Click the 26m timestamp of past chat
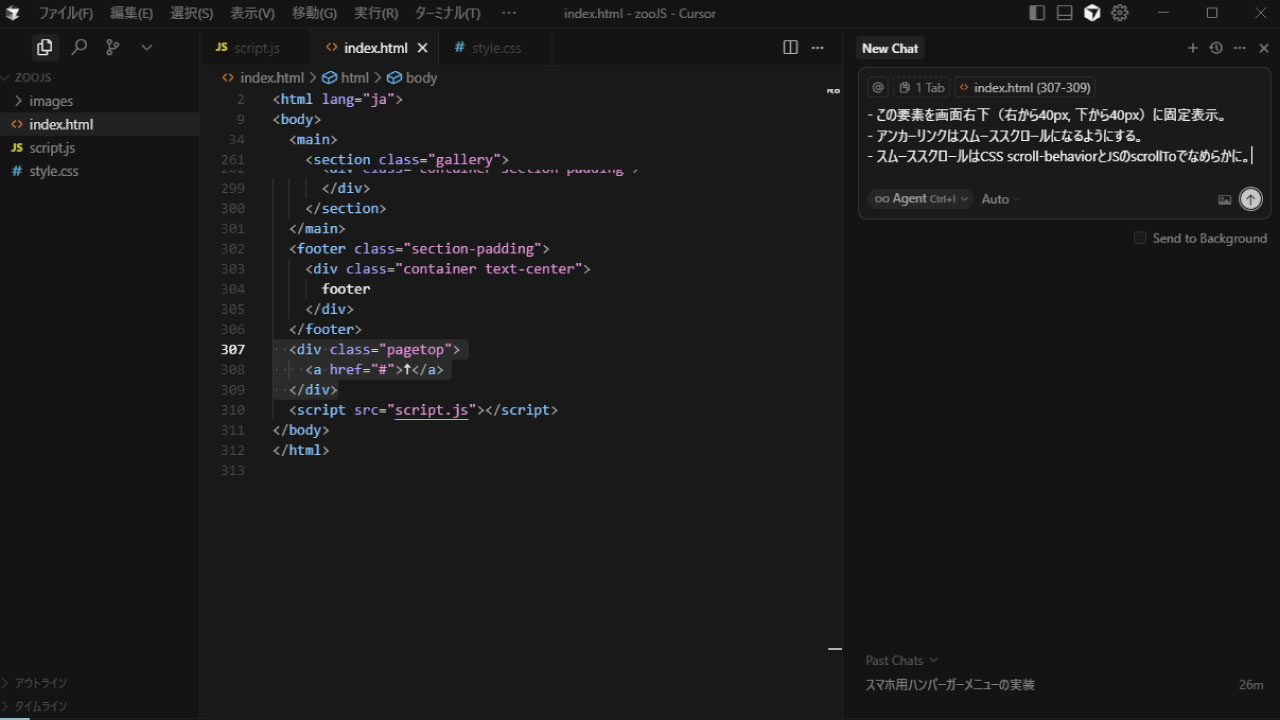 1251,685
